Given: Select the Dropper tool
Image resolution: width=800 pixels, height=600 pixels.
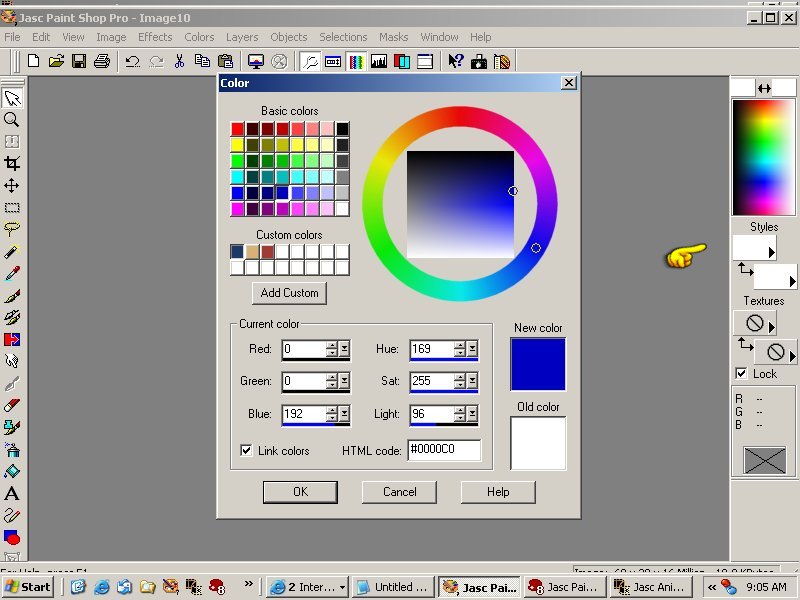Looking at the screenshot, I should pos(12,273).
